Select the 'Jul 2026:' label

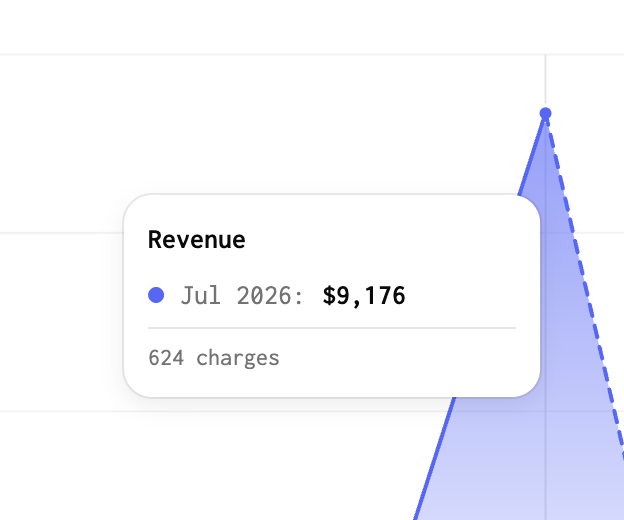[242, 296]
